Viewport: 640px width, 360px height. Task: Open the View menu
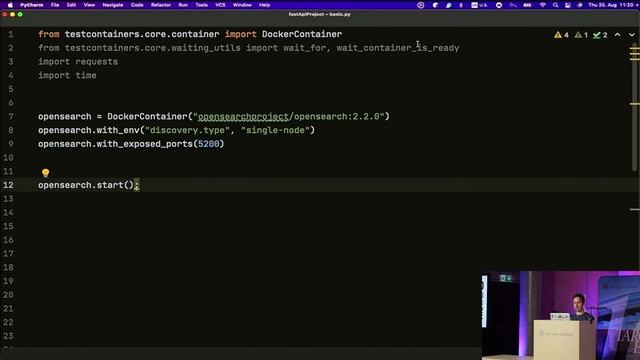(x=89, y=5)
